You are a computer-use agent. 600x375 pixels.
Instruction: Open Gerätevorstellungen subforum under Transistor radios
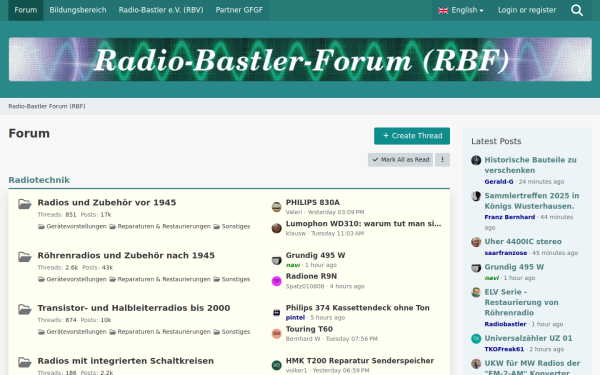[x=72, y=332]
